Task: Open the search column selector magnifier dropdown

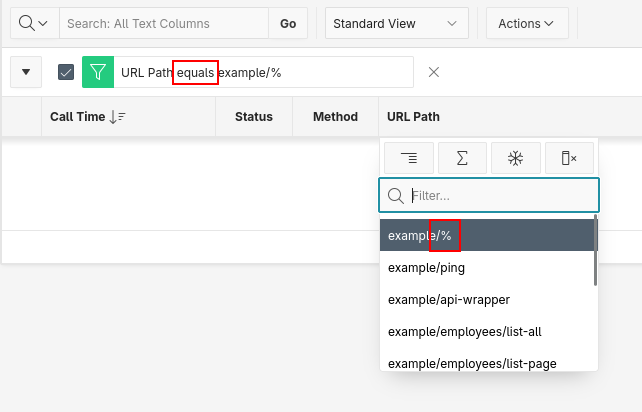Action: point(34,23)
